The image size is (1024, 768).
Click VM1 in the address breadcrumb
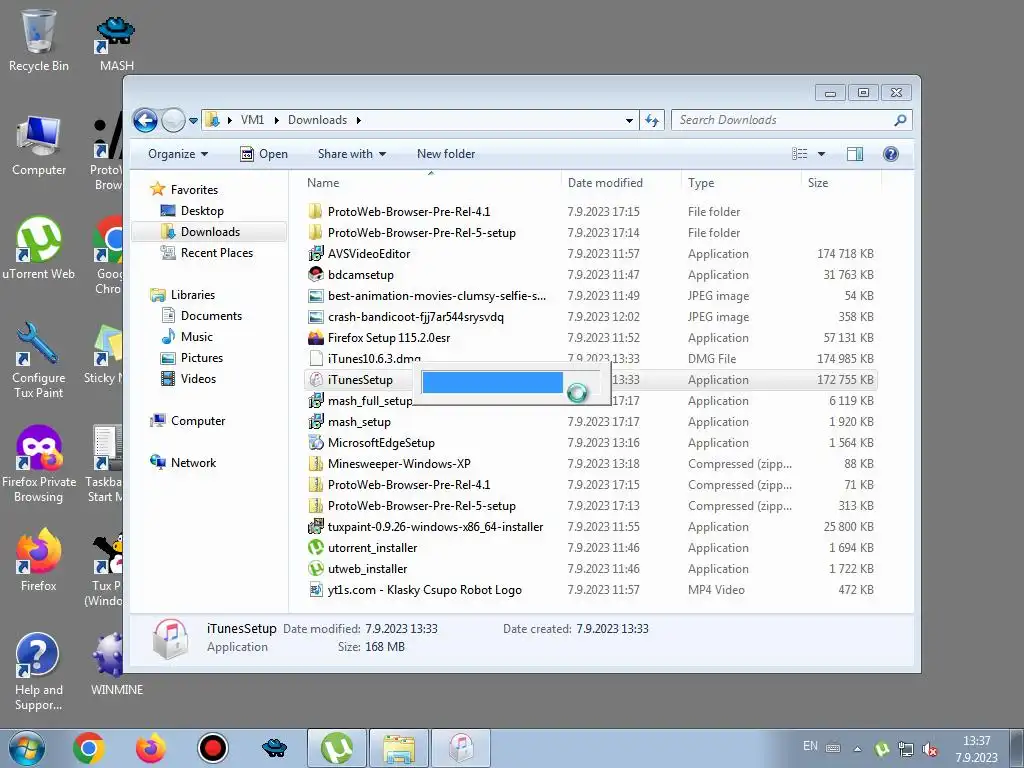tap(252, 120)
